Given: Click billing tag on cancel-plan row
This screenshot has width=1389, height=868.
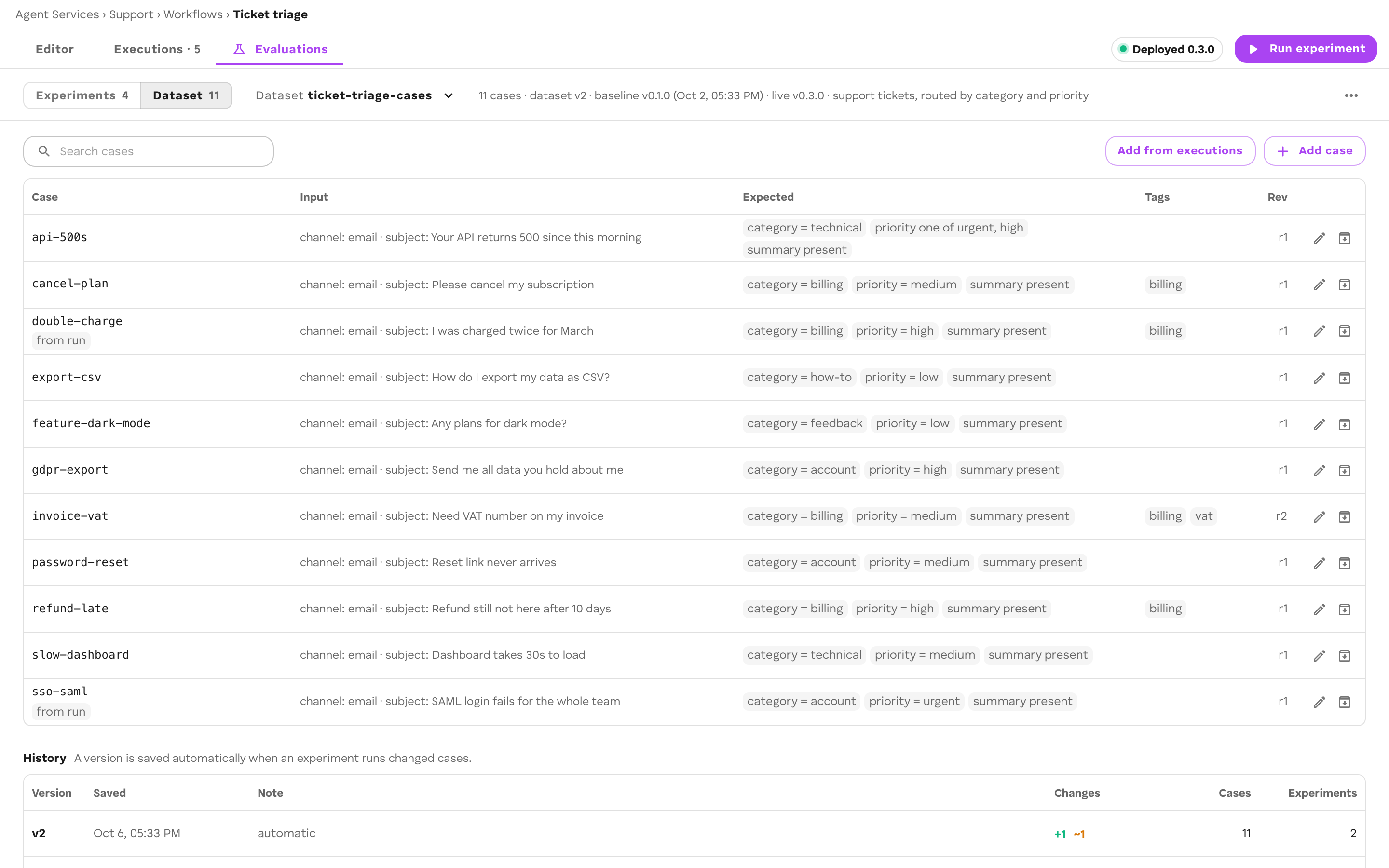Looking at the screenshot, I should (1165, 285).
